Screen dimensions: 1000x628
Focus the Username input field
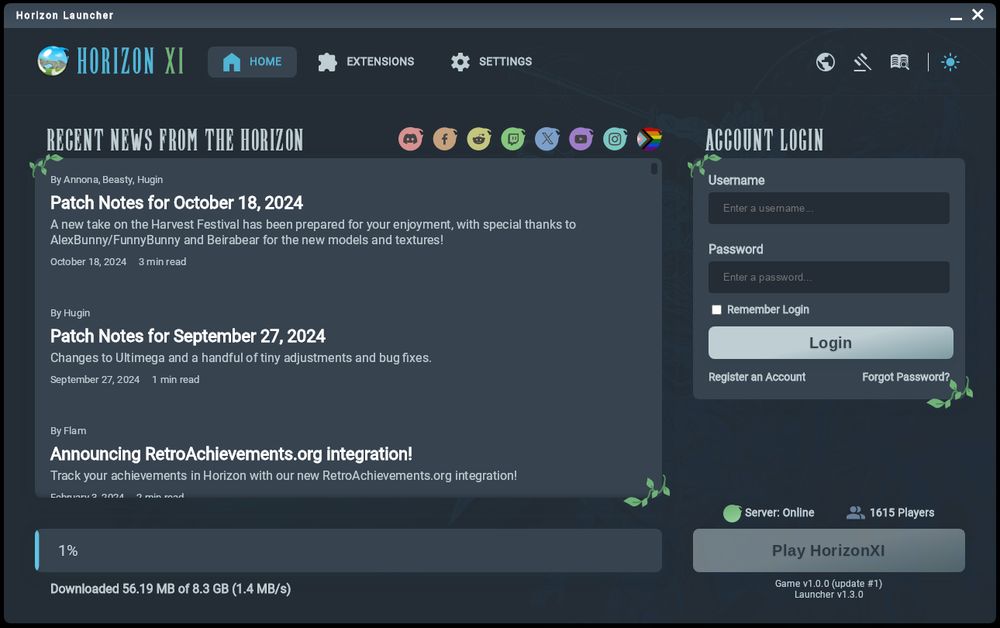(x=829, y=208)
